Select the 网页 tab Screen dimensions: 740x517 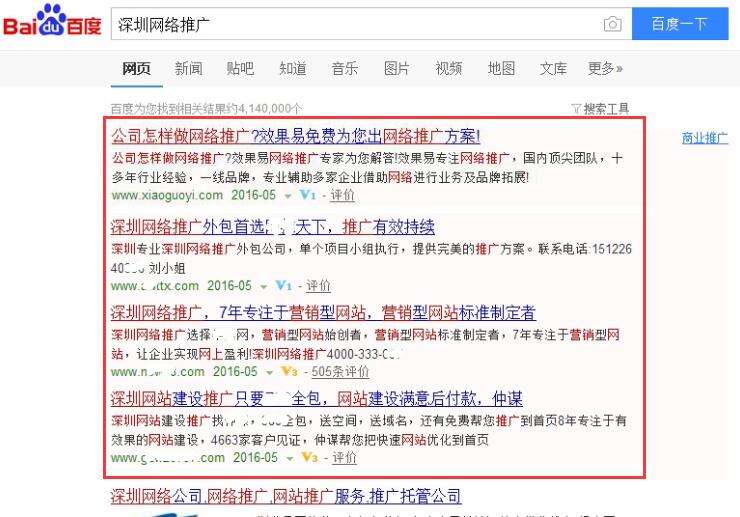coord(136,68)
